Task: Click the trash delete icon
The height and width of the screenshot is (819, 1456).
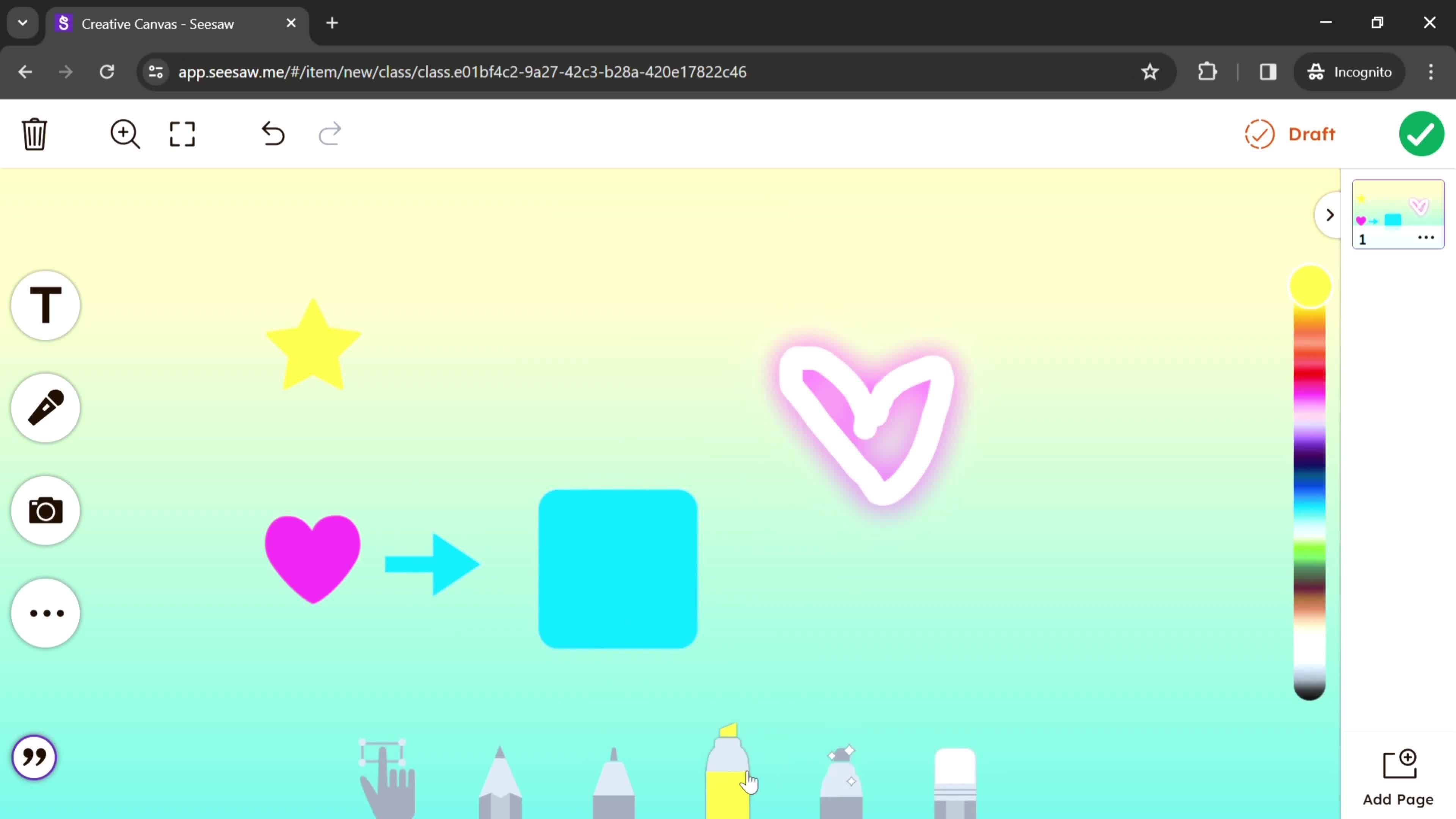Action: click(x=35, y=134)
